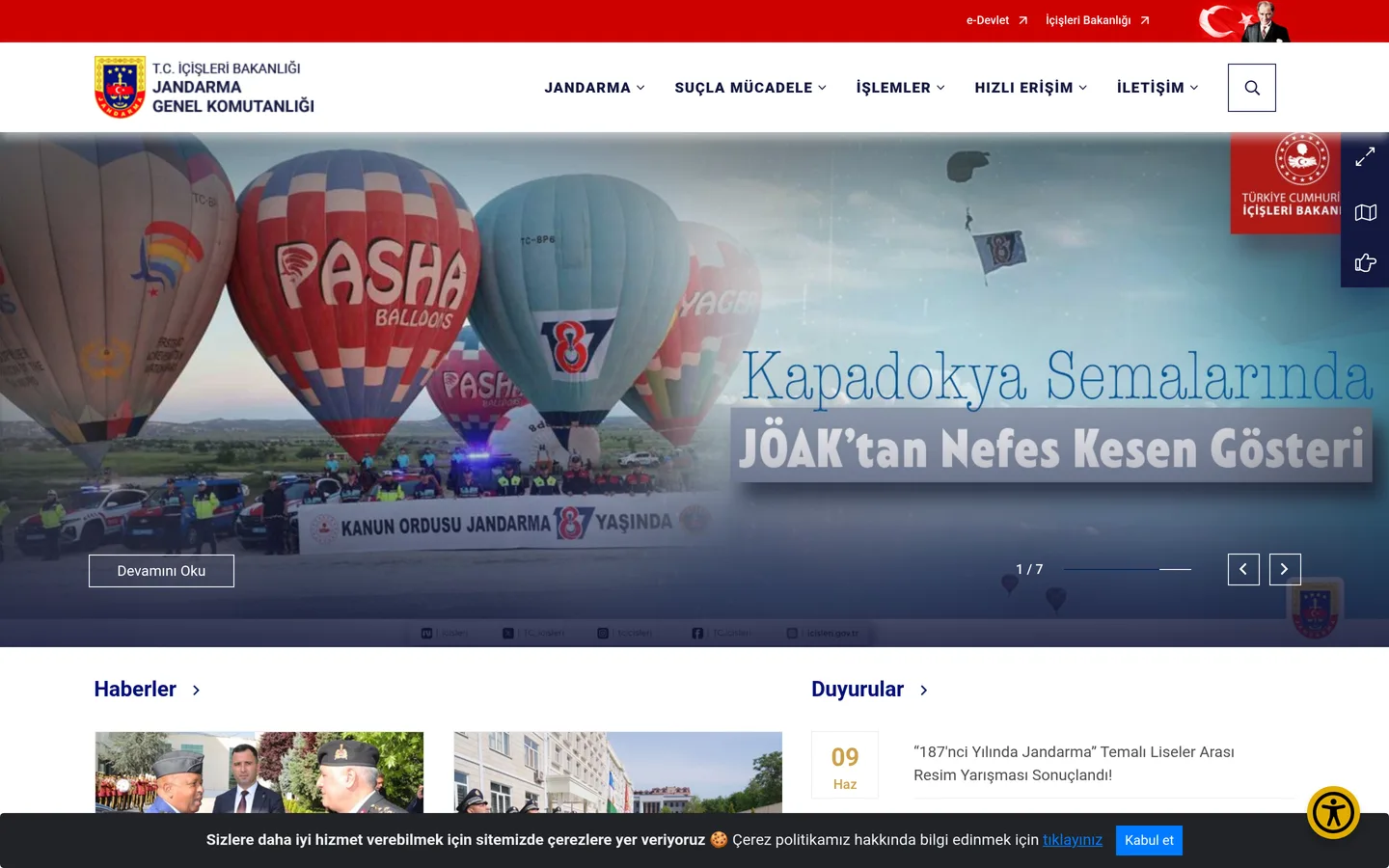1389x868 pixels.
Task: Expand the JANDARMA menu
Action: pos(594,88)
